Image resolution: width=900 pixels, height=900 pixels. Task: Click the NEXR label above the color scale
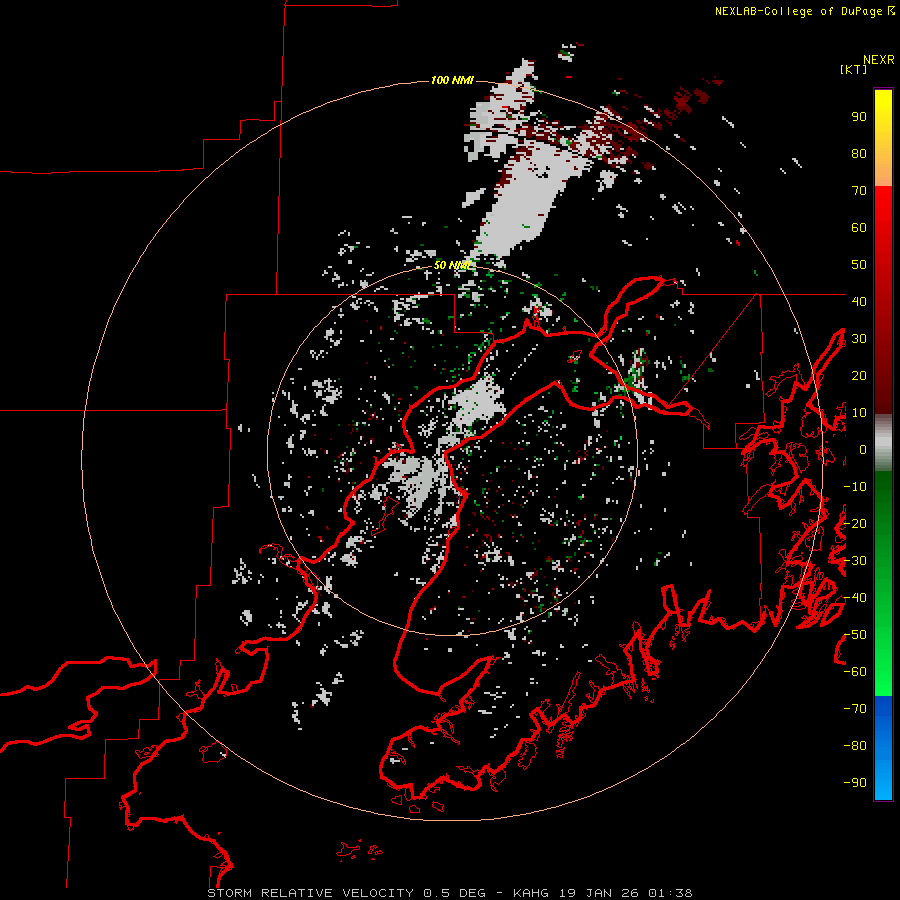click(879, 60)
